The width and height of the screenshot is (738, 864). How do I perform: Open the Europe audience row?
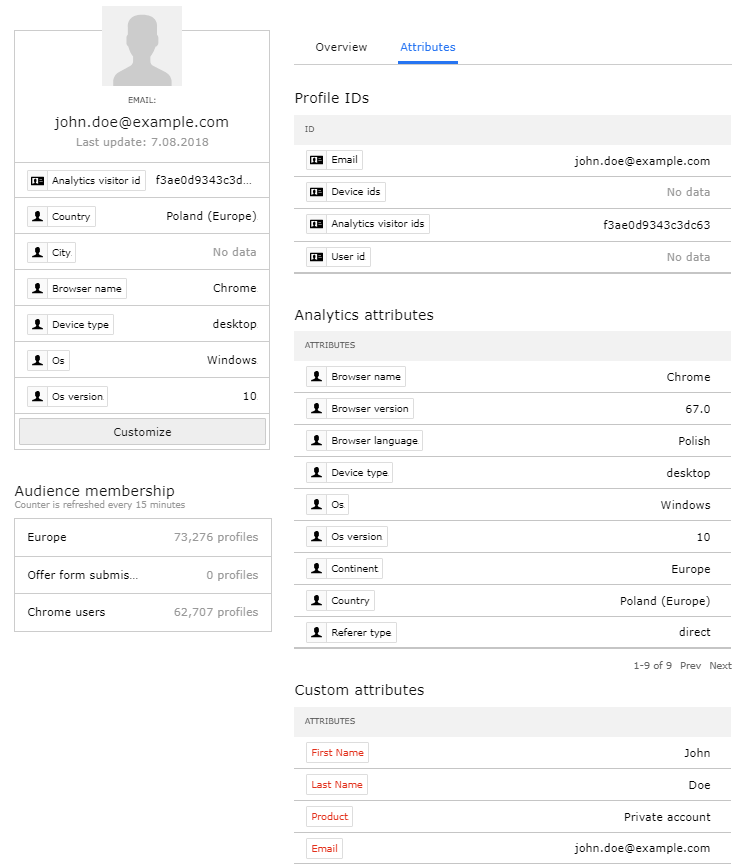coord(142,537)
